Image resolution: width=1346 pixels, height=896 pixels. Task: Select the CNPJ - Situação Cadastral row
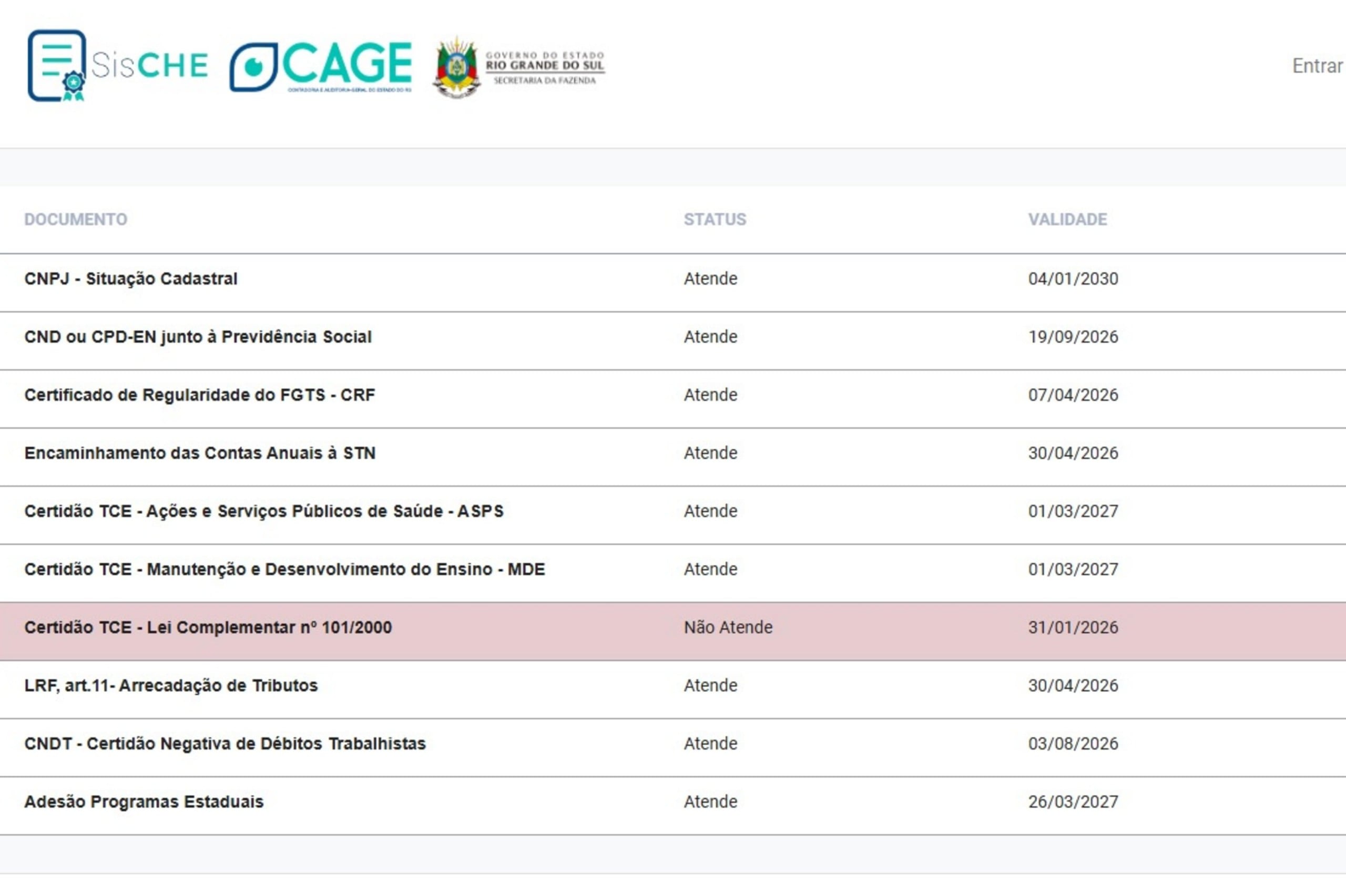coord(130,279)
